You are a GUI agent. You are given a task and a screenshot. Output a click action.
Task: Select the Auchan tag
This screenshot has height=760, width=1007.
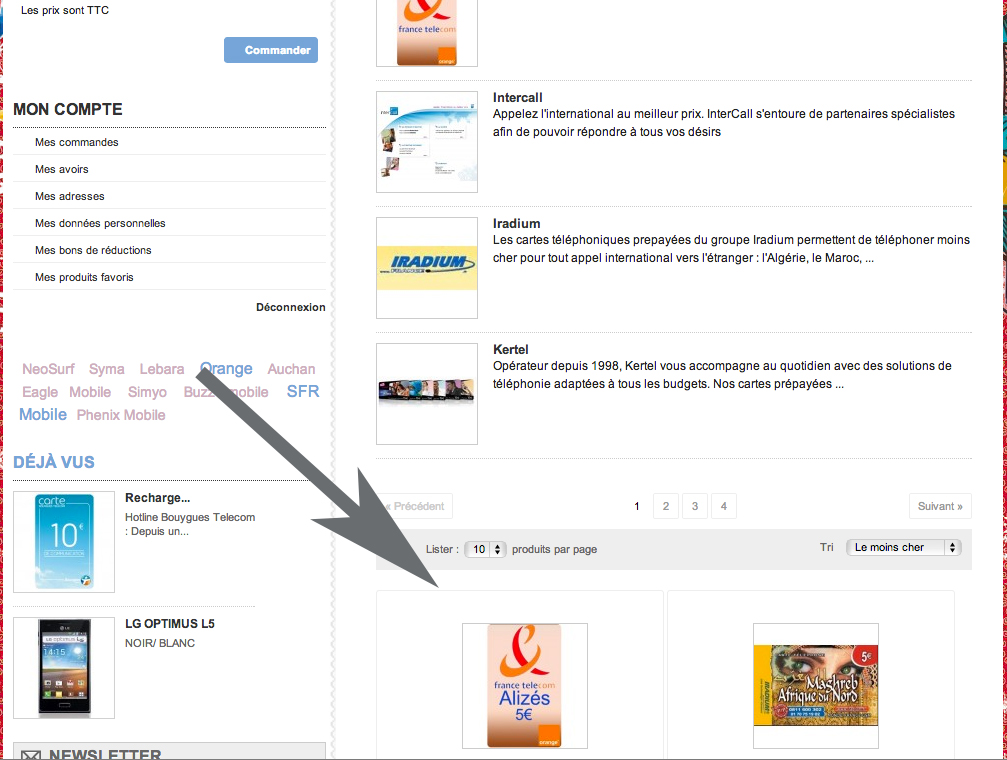291,369
